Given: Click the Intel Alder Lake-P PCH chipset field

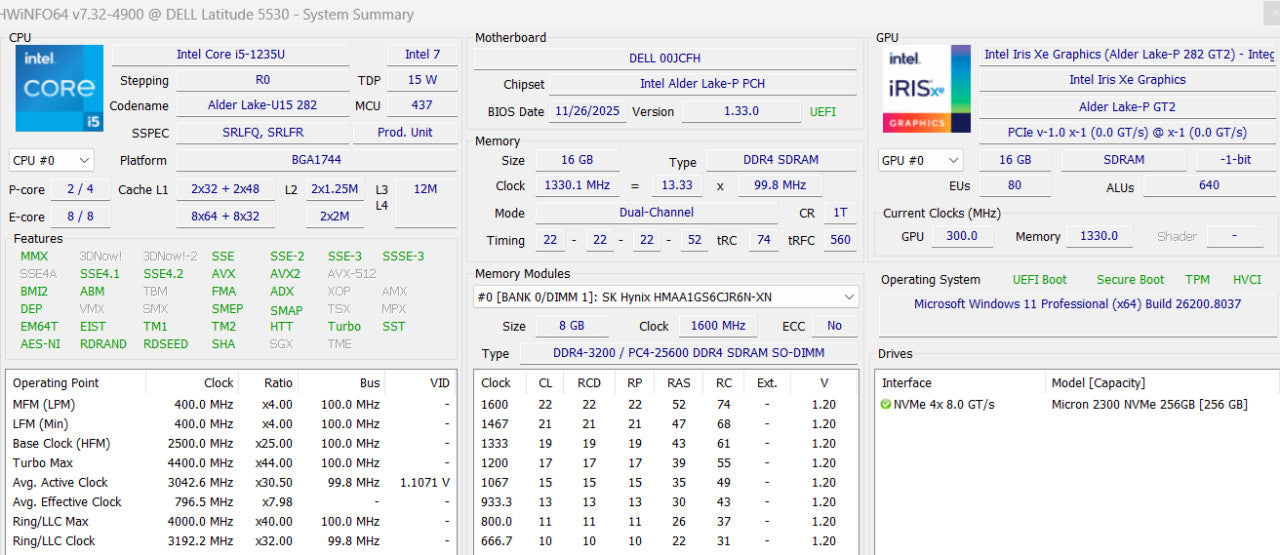Looking at the screenshot, I should pos(702,84).
